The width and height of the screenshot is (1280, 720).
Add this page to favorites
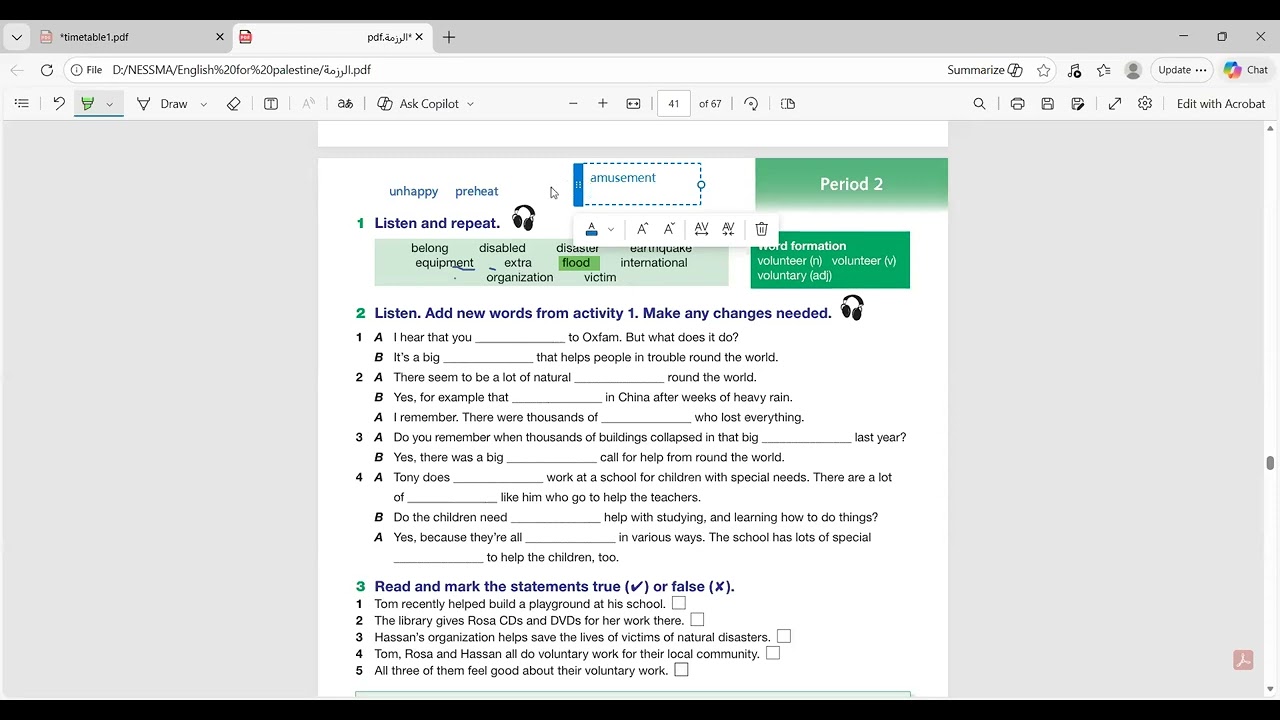(x=1044, y=70)
